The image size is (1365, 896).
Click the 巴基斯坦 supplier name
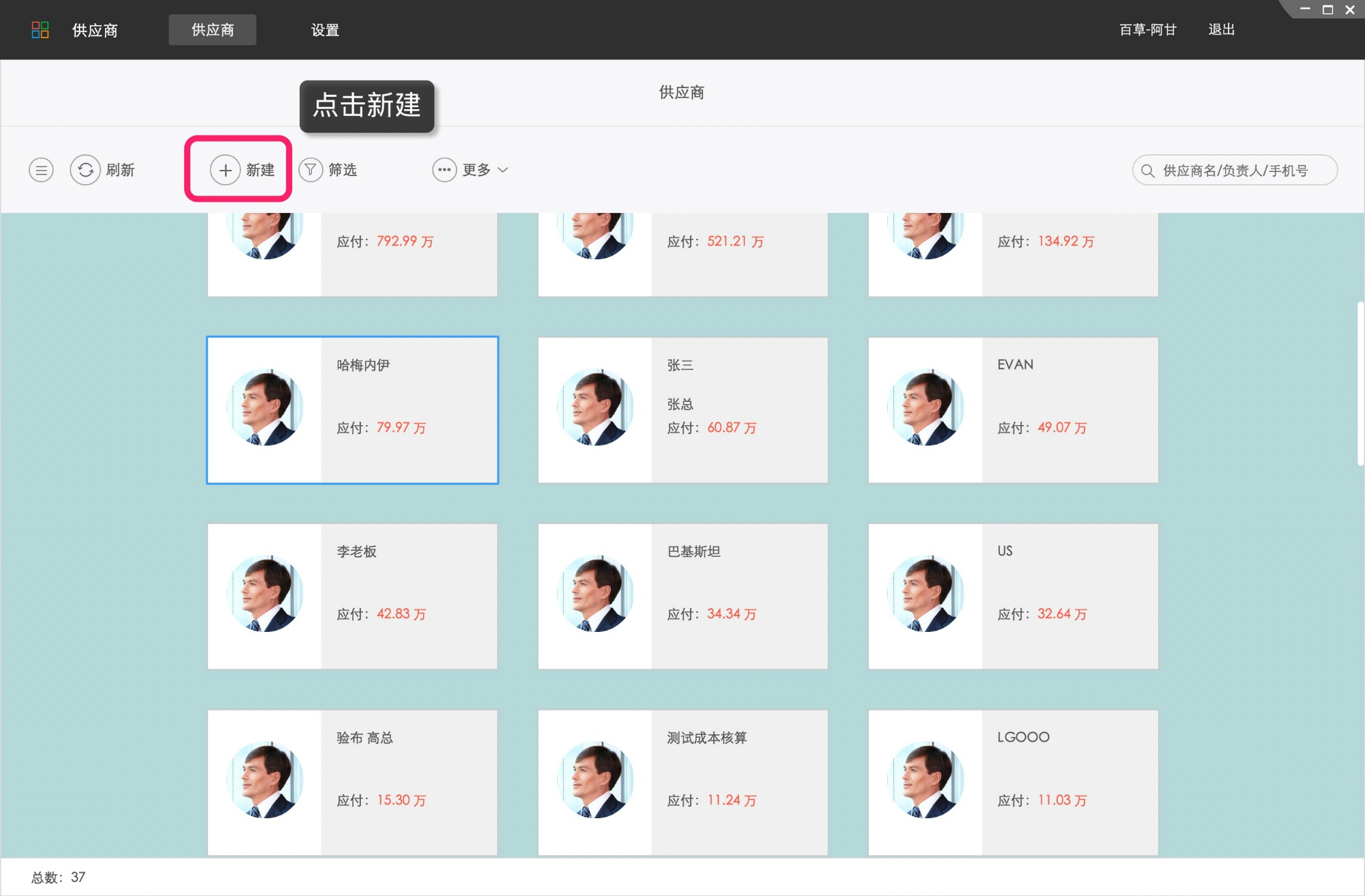click(693, 551)
